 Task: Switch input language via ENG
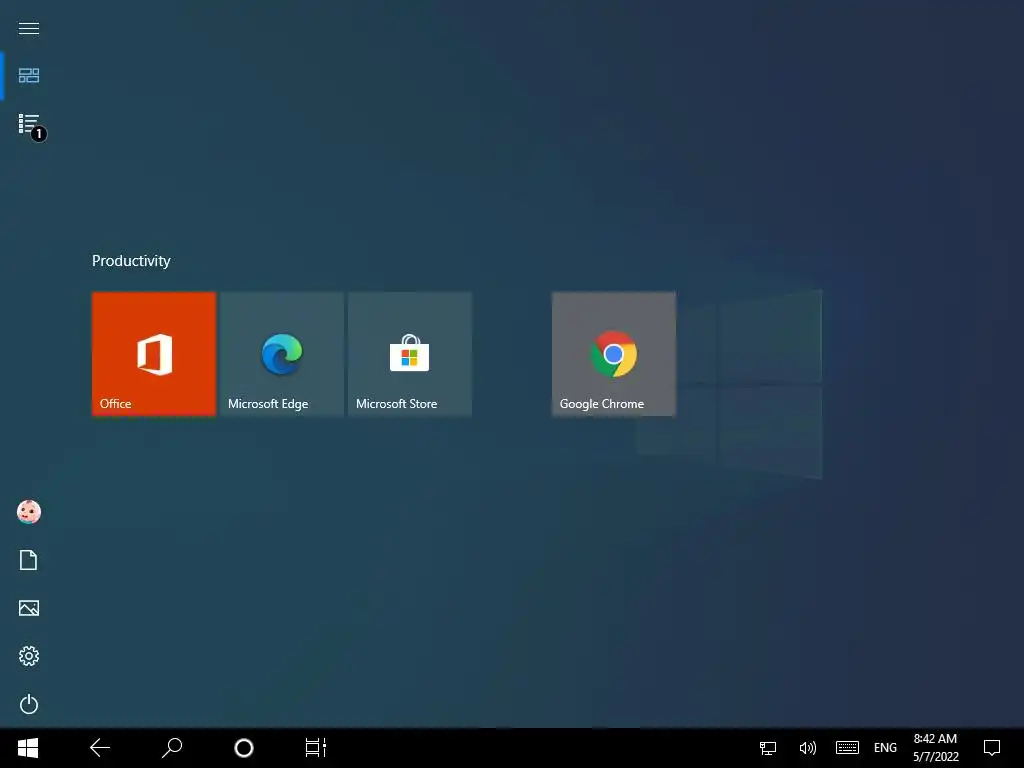885,748
